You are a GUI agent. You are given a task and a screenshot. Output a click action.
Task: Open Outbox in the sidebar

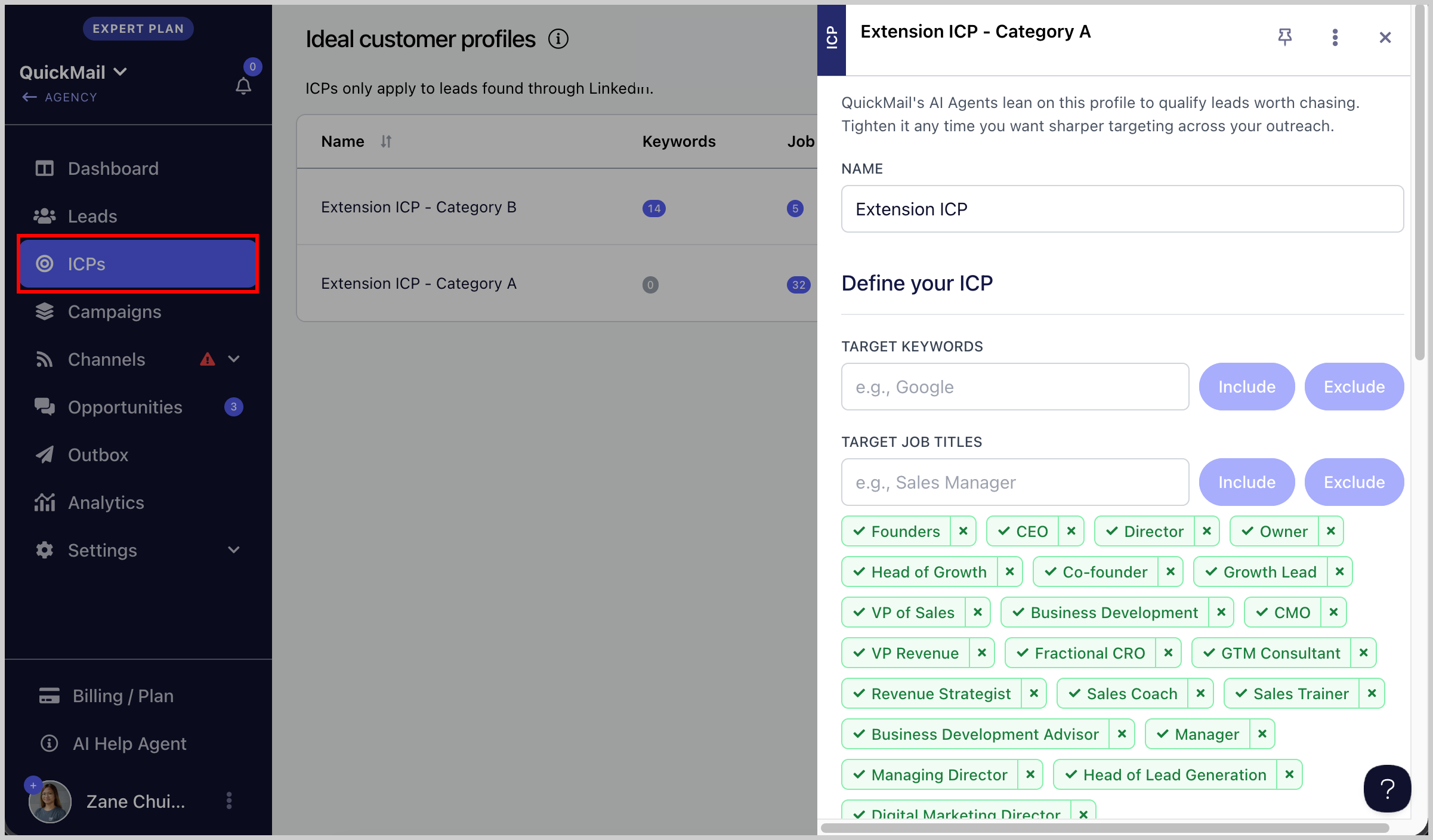coord(138,455)
